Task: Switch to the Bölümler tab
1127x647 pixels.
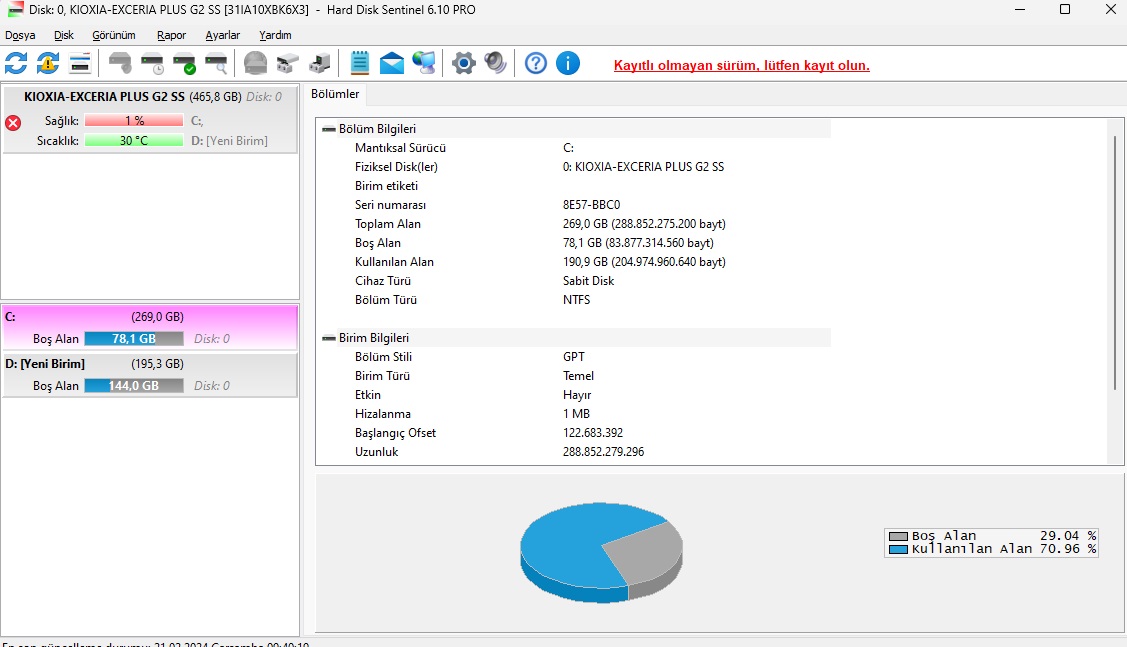Action: (335, 94)
